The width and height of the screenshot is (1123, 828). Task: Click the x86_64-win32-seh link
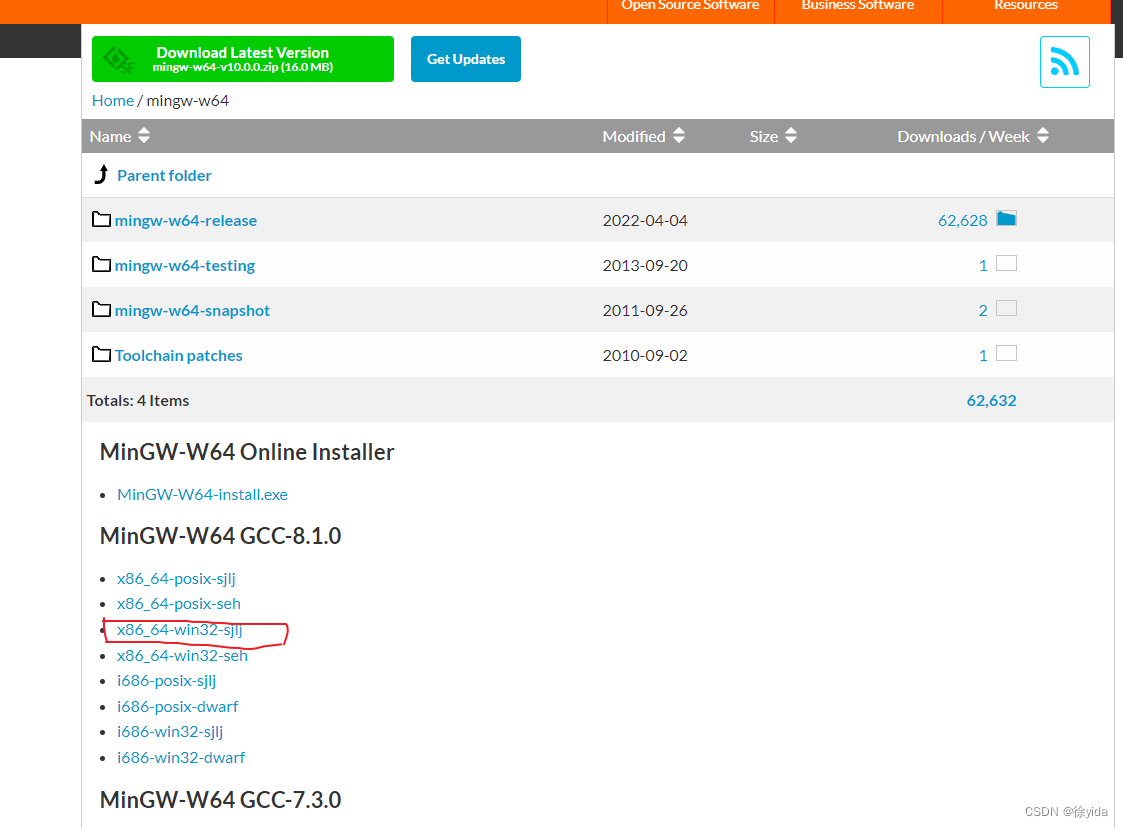(x=183, y=655)
